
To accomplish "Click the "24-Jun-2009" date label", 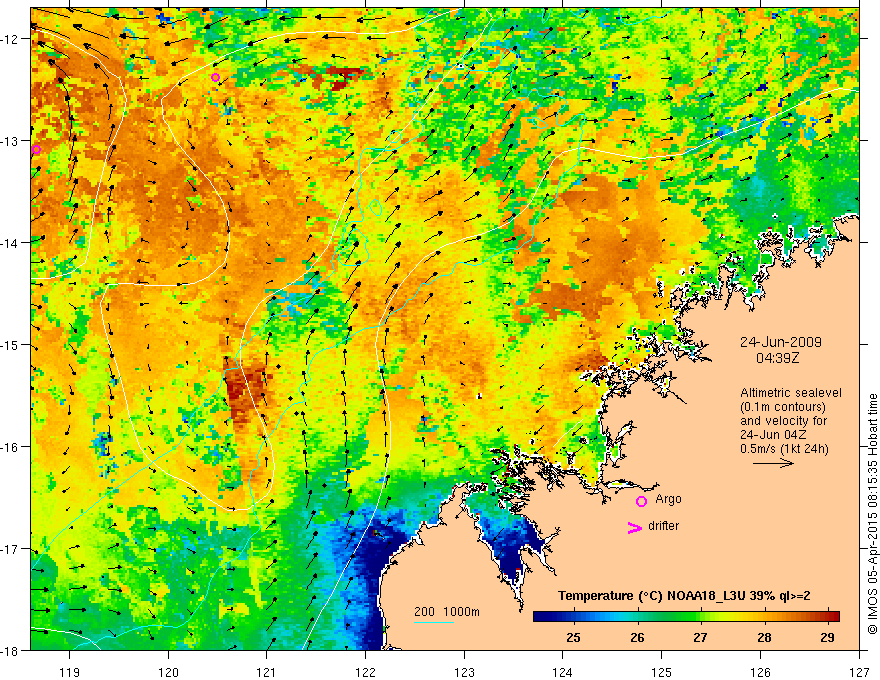I will [781, 342].
